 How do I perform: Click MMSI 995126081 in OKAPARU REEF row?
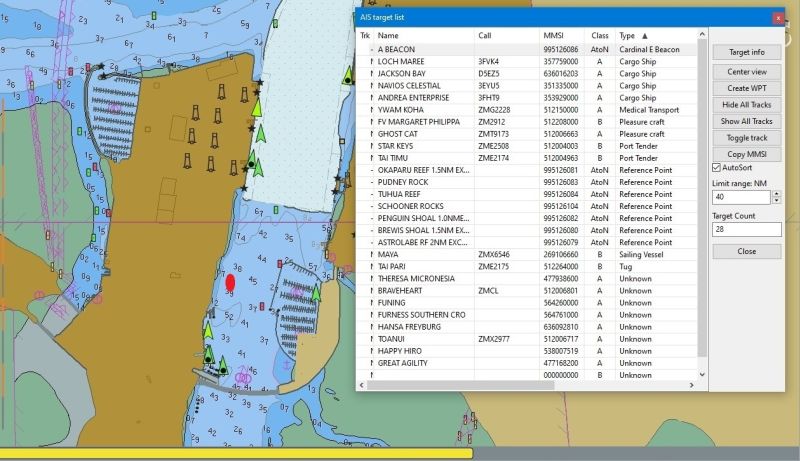click(x=561, y=170)
